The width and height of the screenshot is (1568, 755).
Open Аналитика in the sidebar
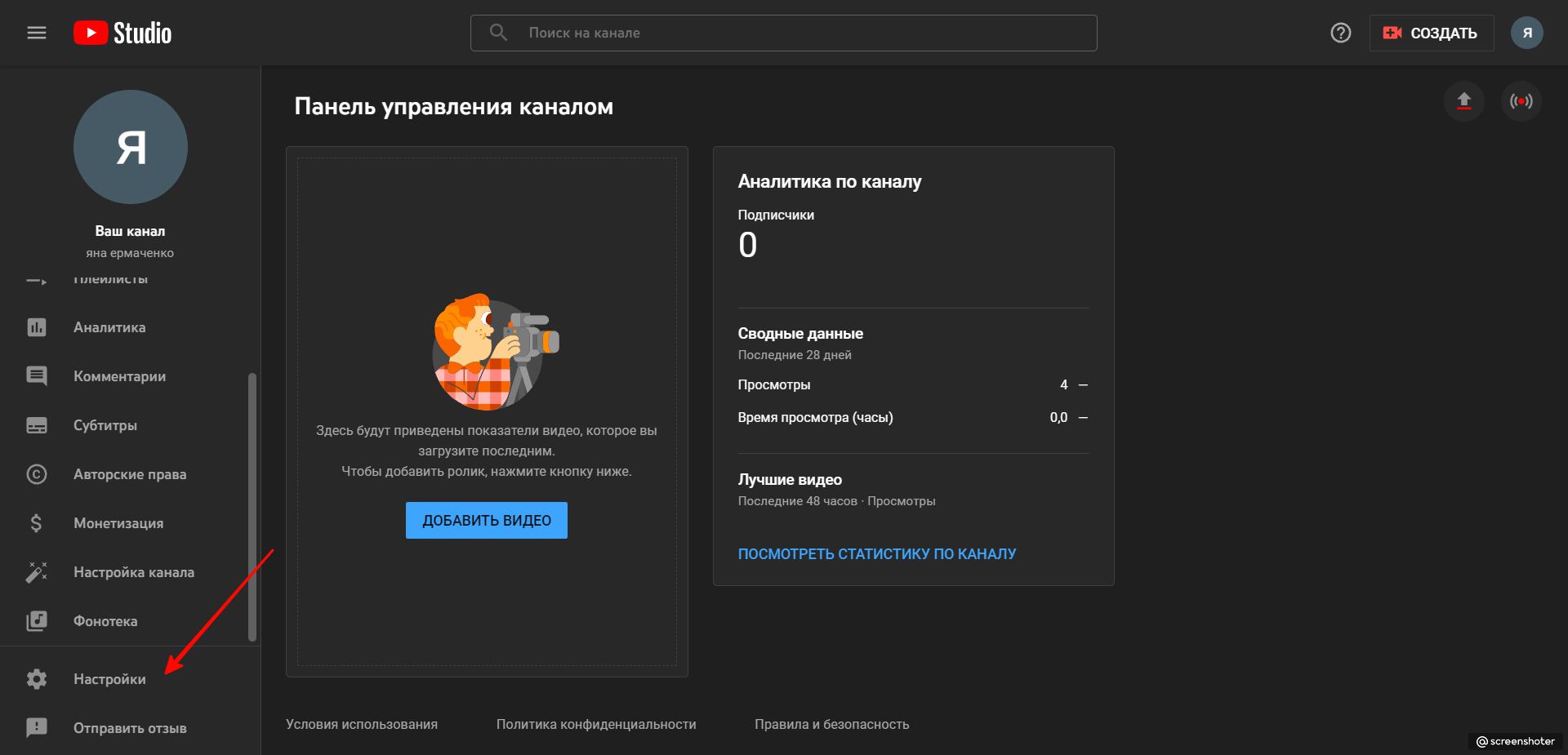(x=109, y=327)
